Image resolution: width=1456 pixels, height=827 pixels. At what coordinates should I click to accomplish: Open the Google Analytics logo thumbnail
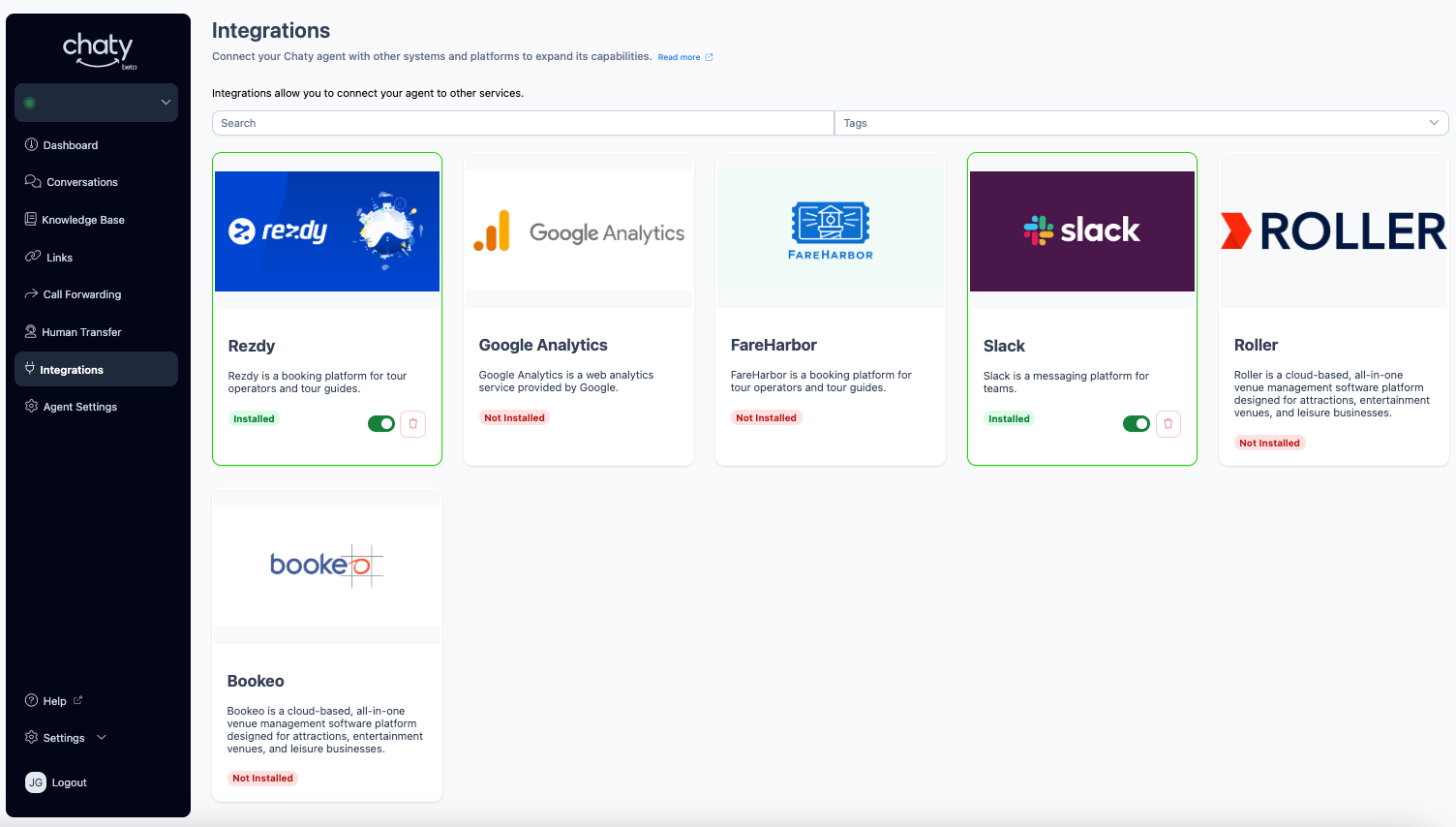(x=579, y=231)
